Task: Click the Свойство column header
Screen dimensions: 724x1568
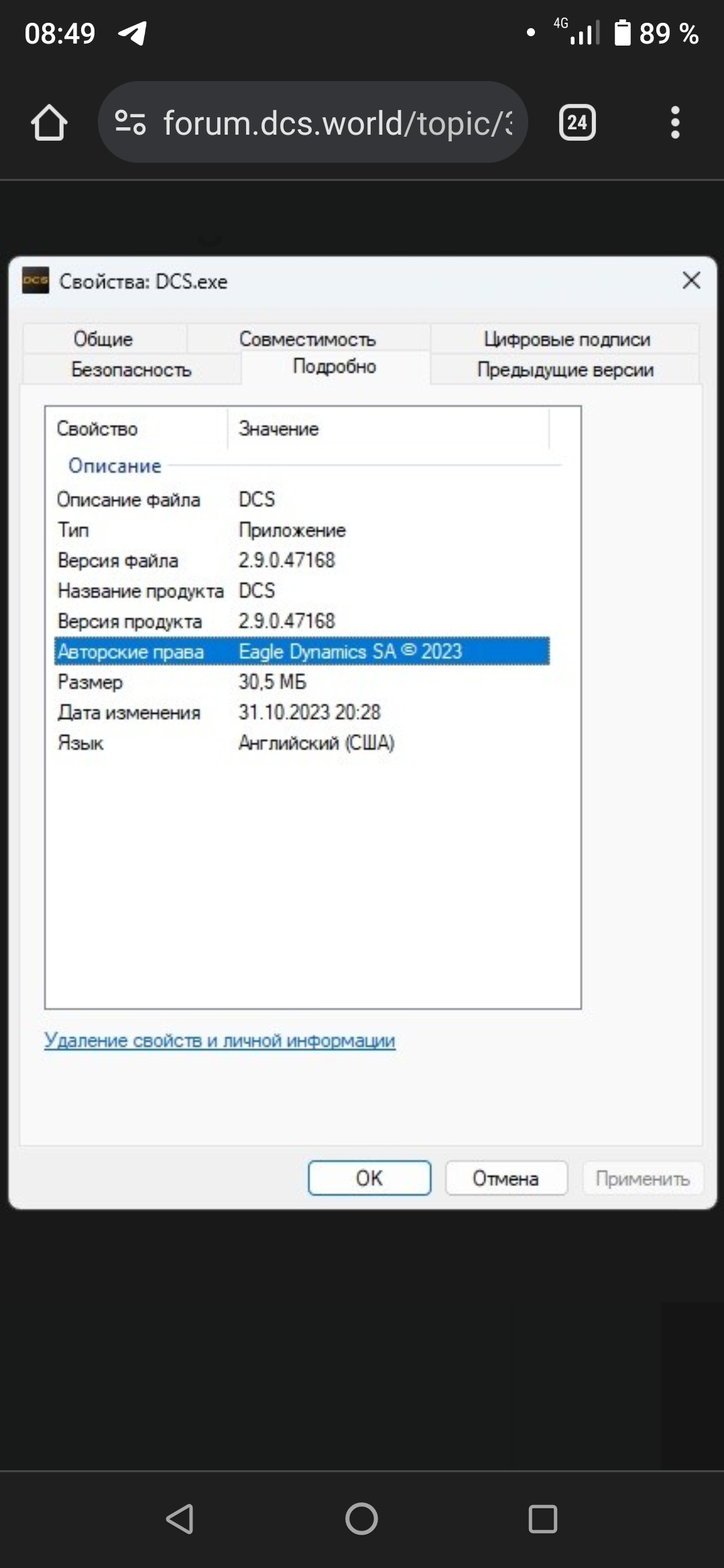Action: click(x=137, y=428)
